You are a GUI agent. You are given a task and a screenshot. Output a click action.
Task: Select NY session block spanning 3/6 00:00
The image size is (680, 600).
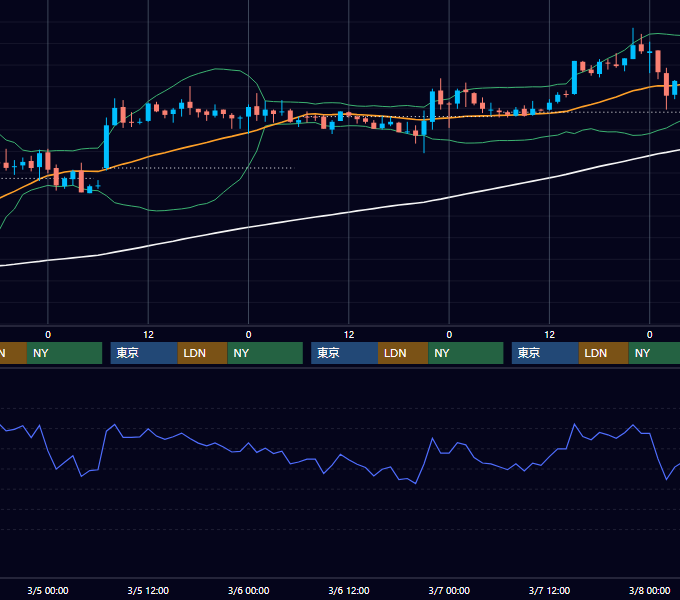tap(265, 353)
